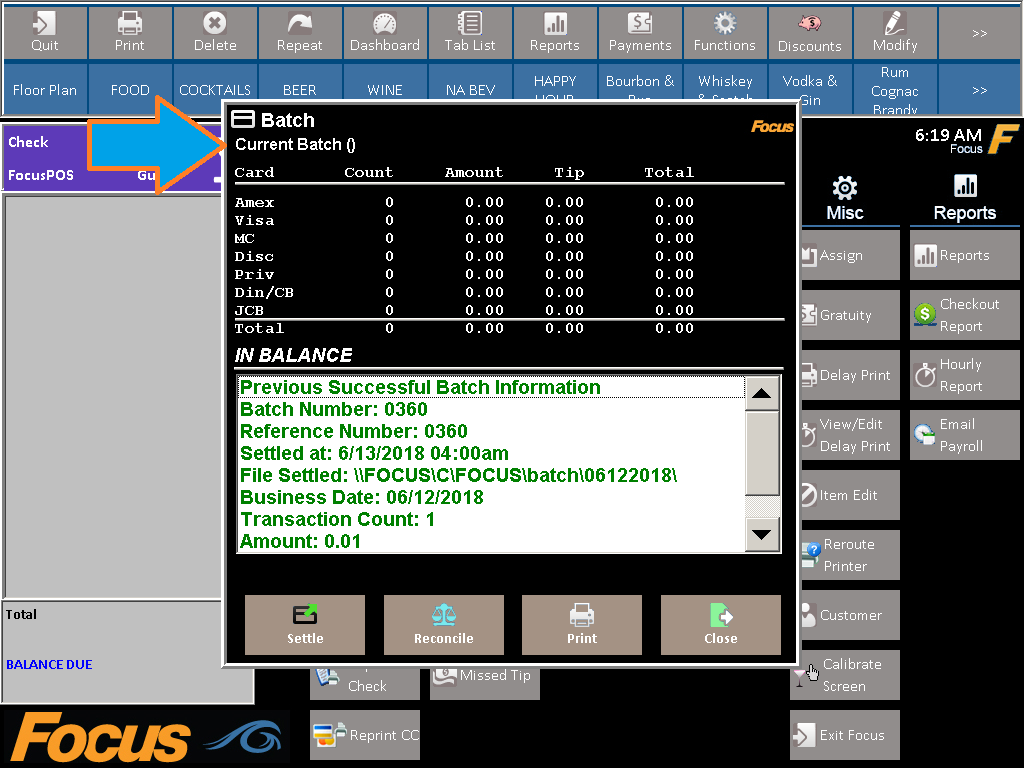Open the Tab List
This screenshot has width=1024, height=768.
pos(470,33)
